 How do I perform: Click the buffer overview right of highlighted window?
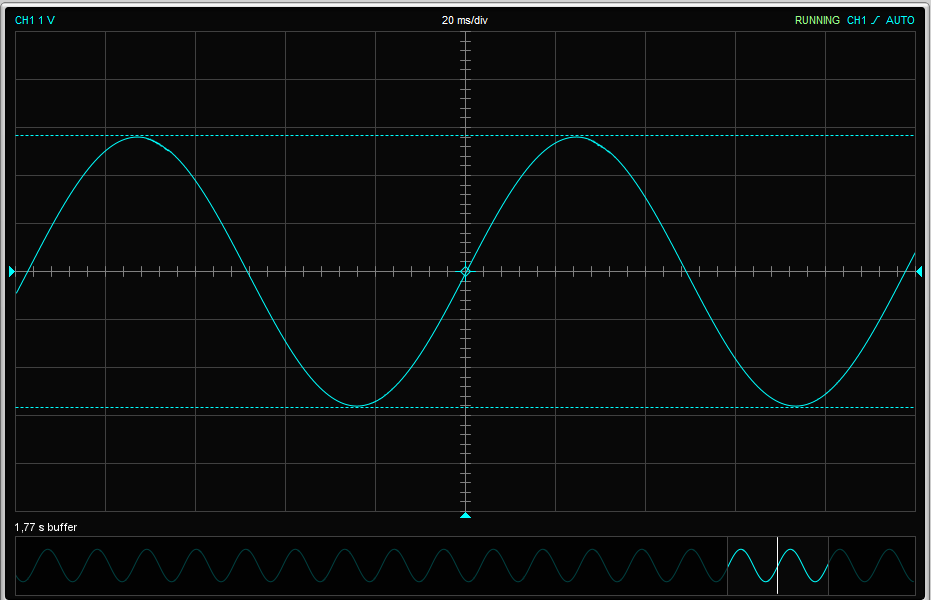(x=871, y=565)
